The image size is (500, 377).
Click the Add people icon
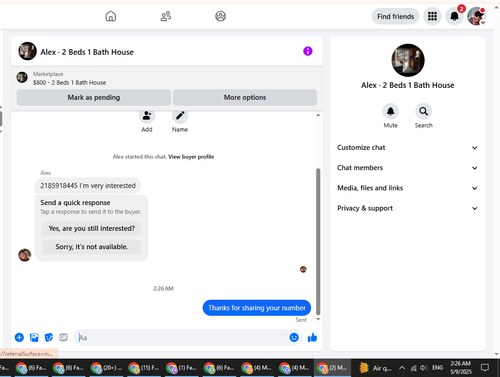(x=147, y=116)
